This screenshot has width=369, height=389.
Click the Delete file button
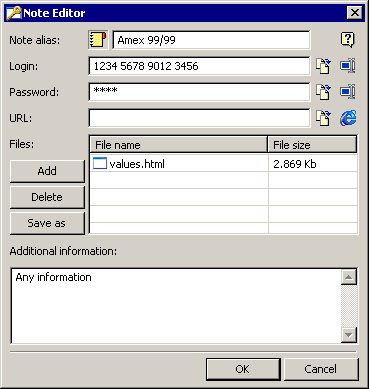click(x=47, y=197)
